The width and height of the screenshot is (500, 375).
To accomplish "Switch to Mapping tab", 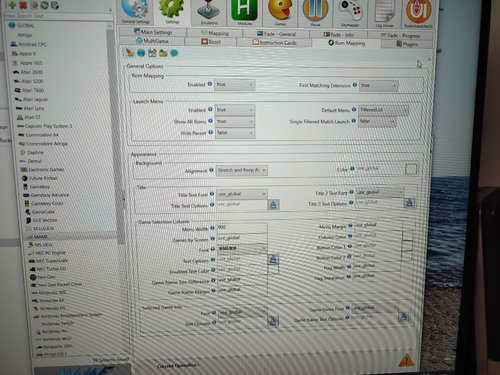I will (x=215, y=33).
